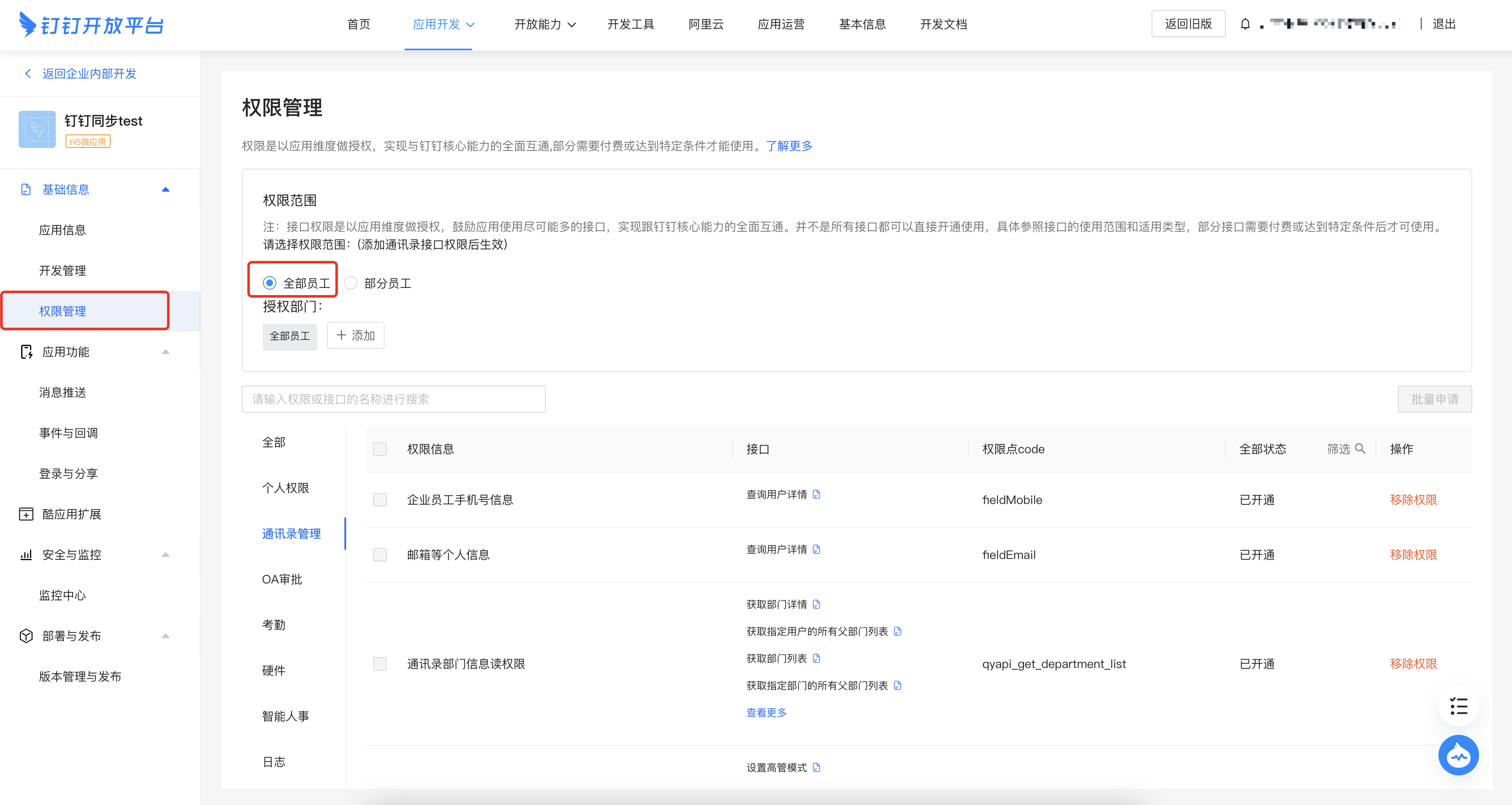1512x805 pixels.
Task: Open 权限管理 in sidebar
Action: (62, 311)
